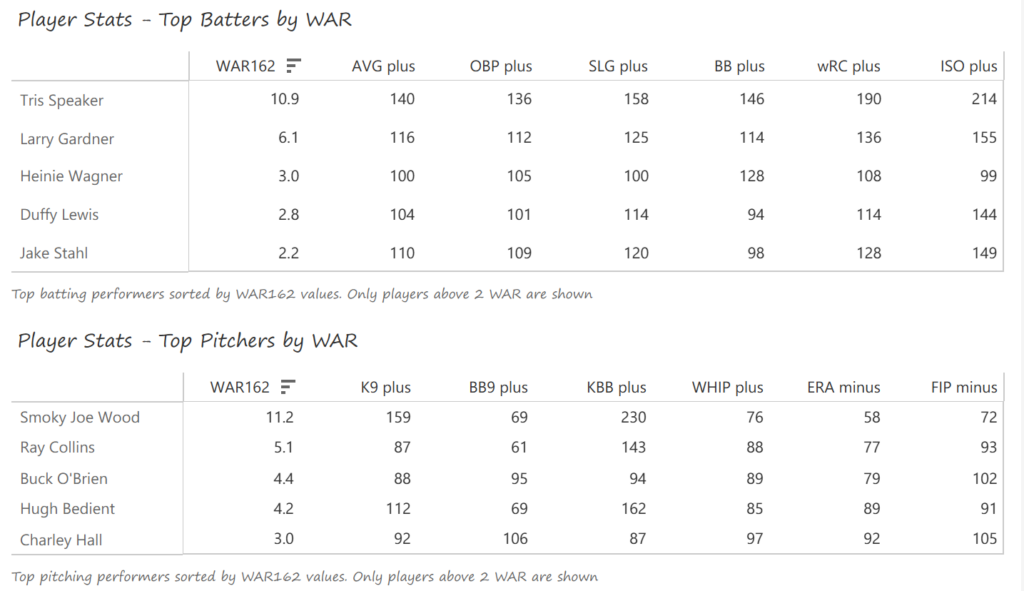Sort pitchers by BB9 plus
The image size is (1024, 591).
(498, 388)
